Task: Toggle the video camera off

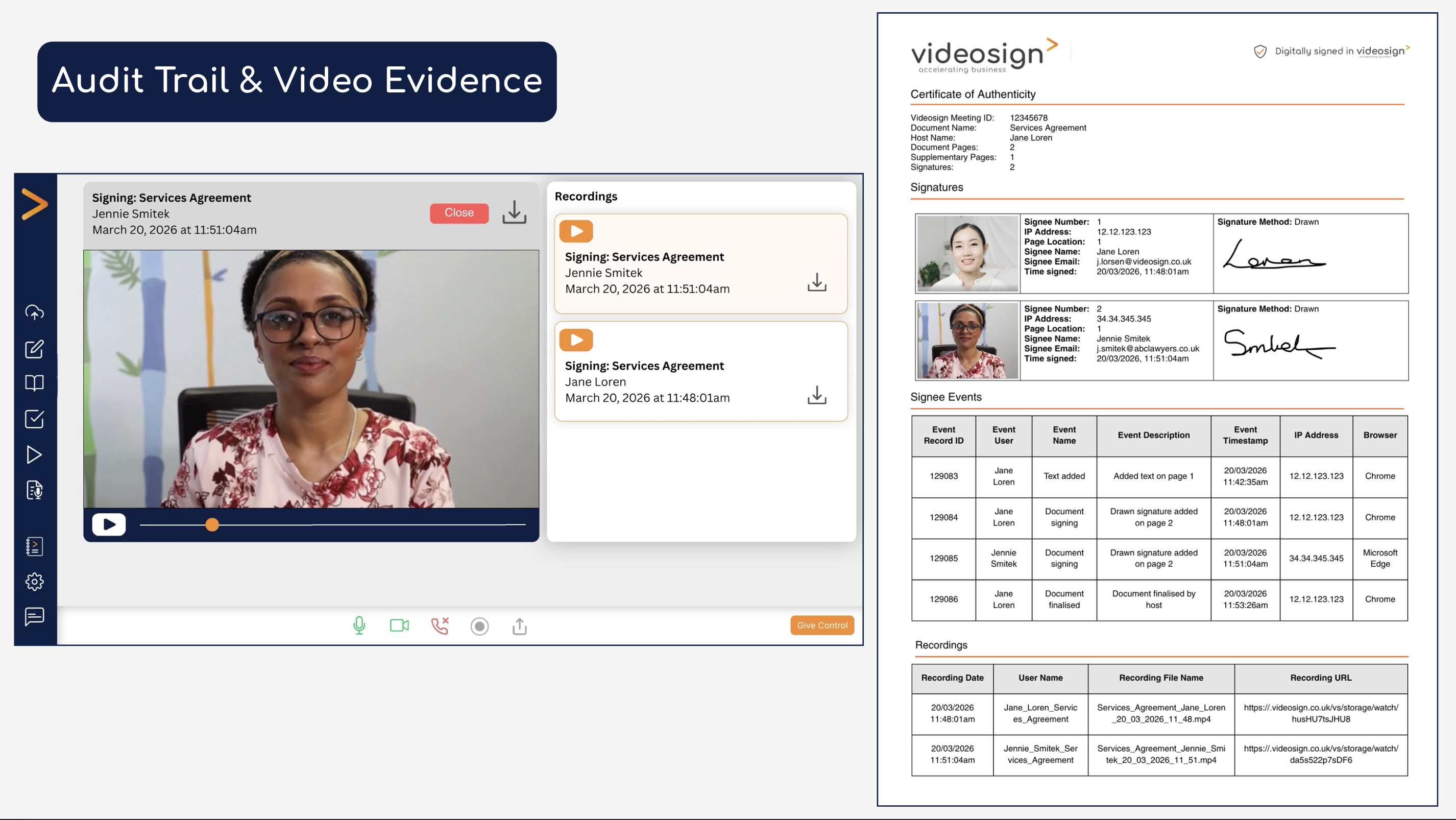Action: 399,625
